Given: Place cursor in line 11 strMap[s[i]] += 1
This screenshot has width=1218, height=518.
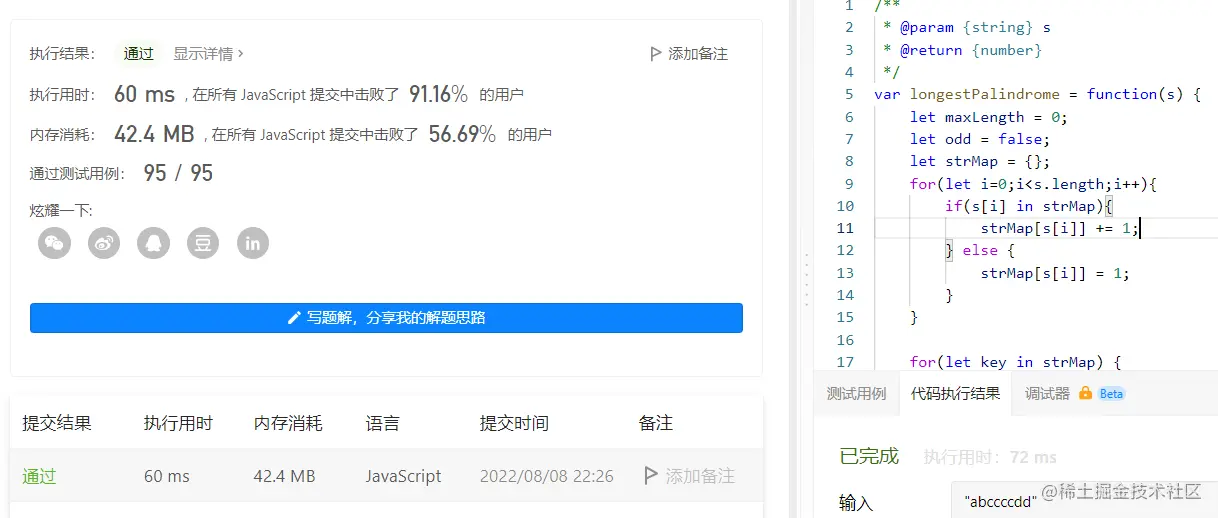Looking at the screenshot, I should click(x=1059, y=228).
